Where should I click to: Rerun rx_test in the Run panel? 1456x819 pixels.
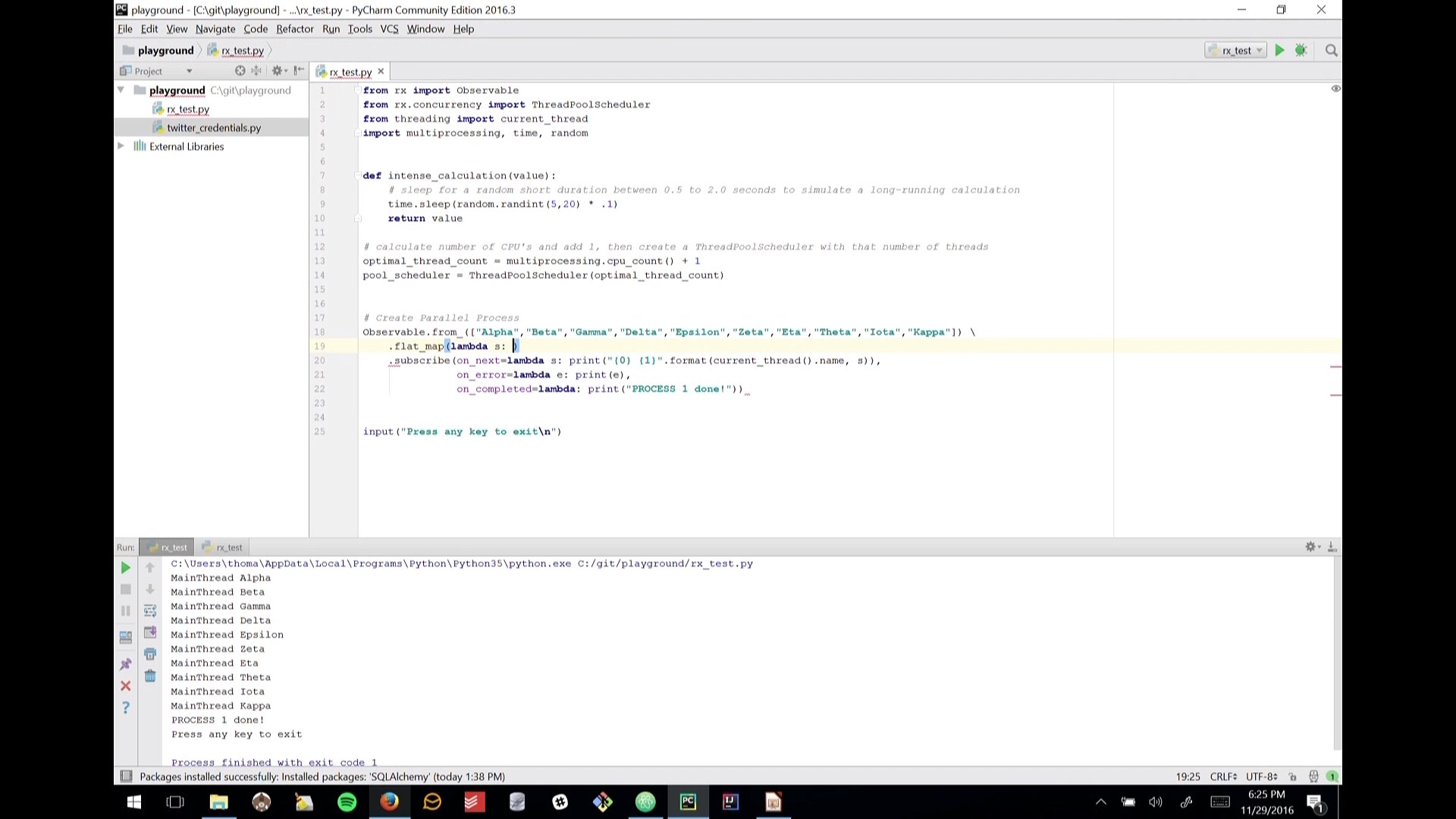coord(126,568)
